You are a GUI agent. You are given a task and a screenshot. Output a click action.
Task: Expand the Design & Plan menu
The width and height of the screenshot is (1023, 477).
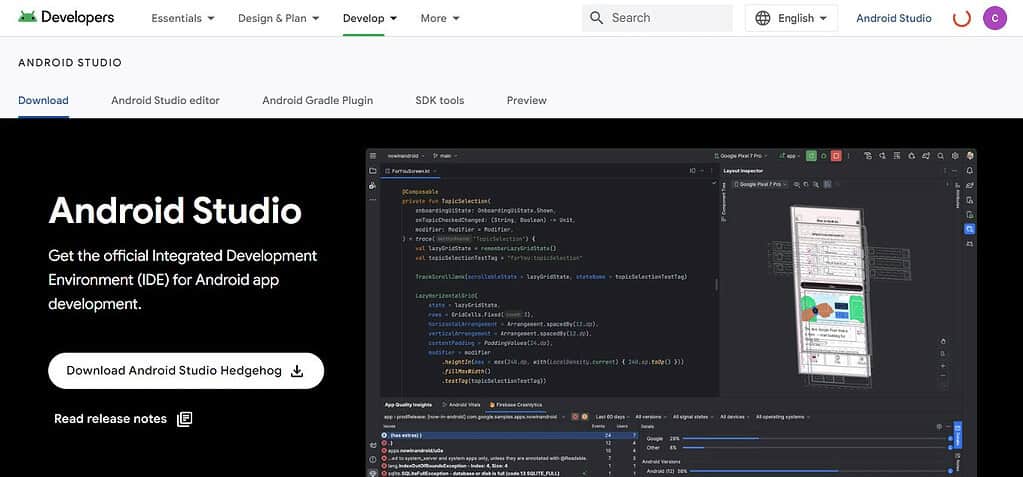tap(279, 18)
